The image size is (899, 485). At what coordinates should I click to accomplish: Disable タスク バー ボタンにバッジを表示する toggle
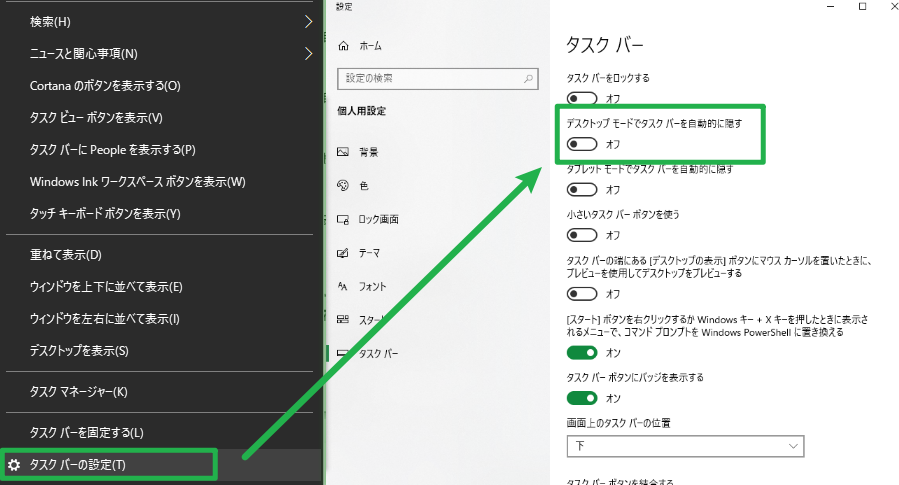pyautogui.click(x=582, y=398)
